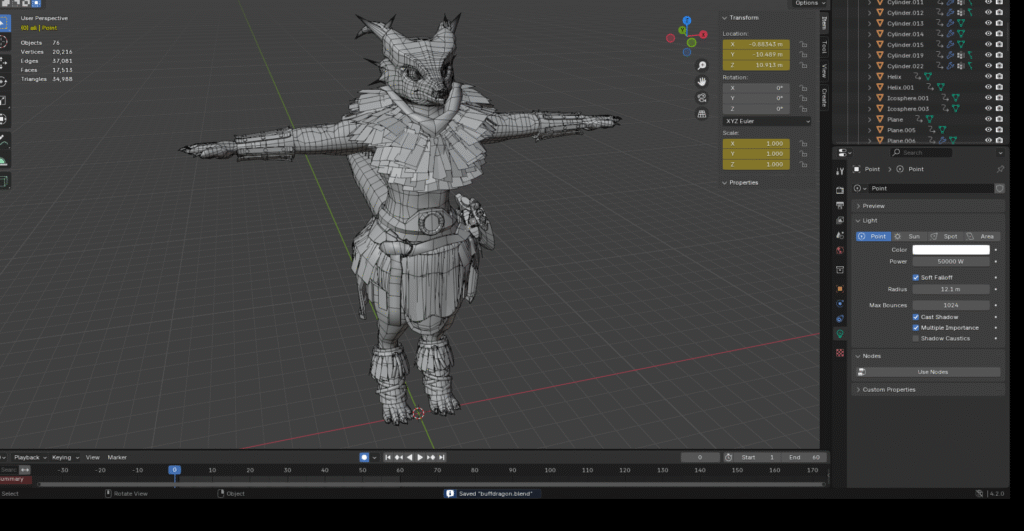Switch perspective/orthographic grid icon
Viewport: 1024px width, 531px height.
(702, 113)
